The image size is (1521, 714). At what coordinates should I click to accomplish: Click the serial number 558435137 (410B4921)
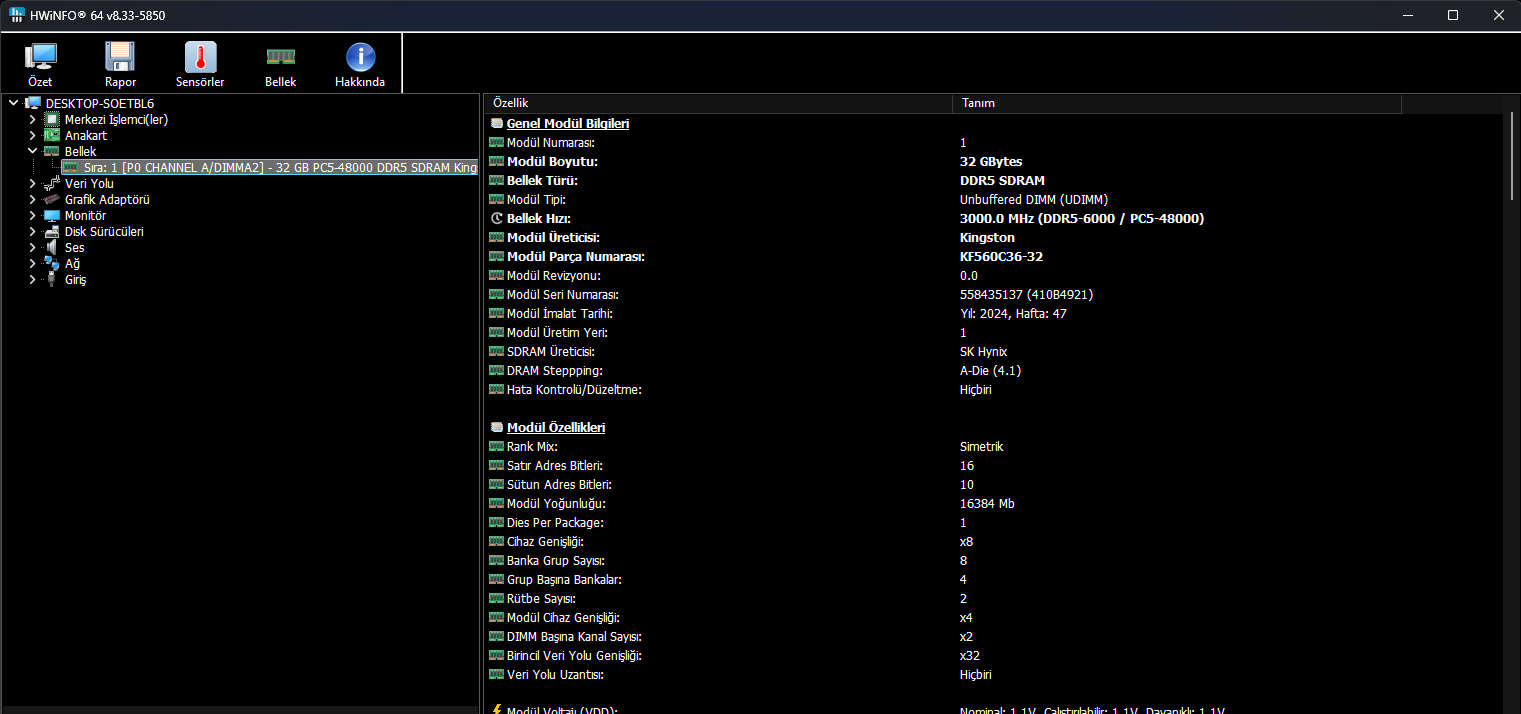[1025, 294]
